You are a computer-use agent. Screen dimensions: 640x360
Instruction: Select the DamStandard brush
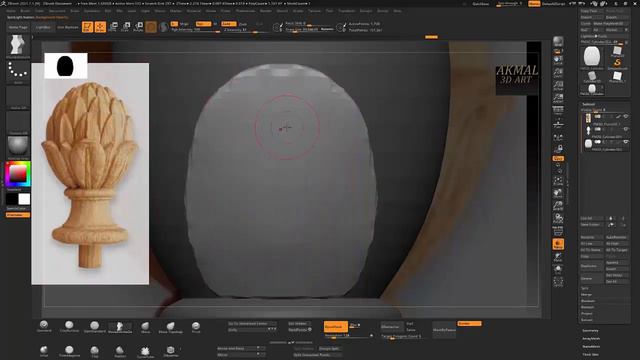94,326
